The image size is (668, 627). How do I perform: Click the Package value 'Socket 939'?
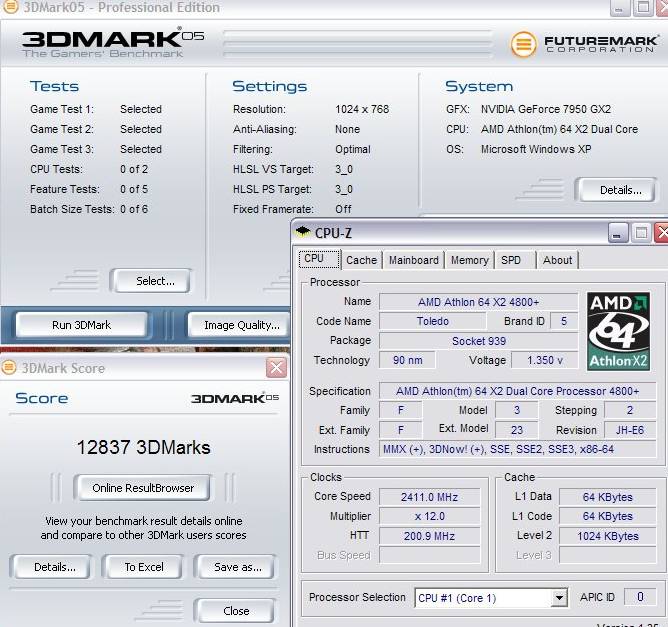coord(478,341)
